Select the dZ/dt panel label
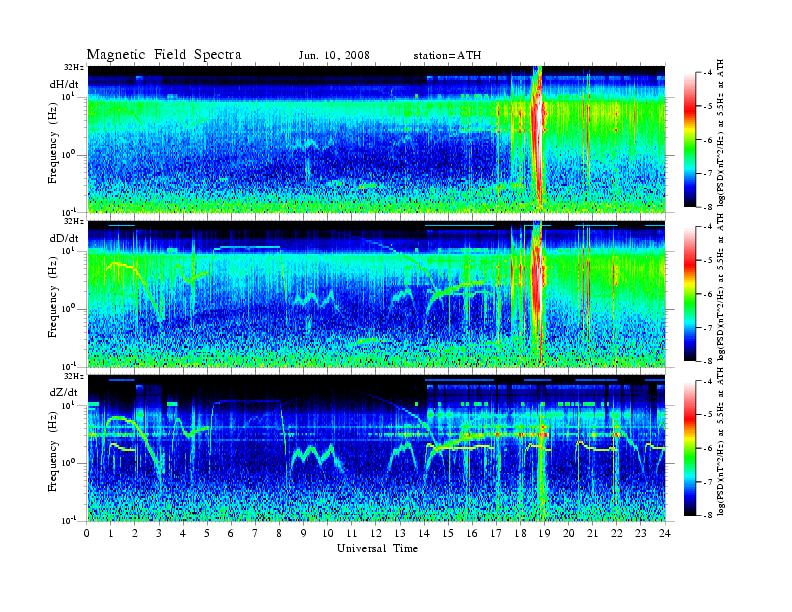This screenshot has width=792, height=612. pyautogui.click(x=64, y=392)
